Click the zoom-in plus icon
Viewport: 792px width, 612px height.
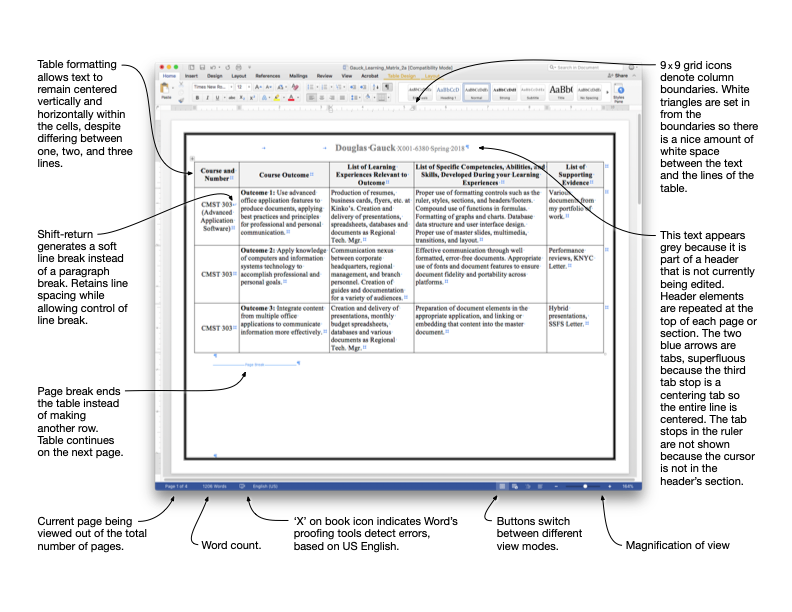pos(609,485)
